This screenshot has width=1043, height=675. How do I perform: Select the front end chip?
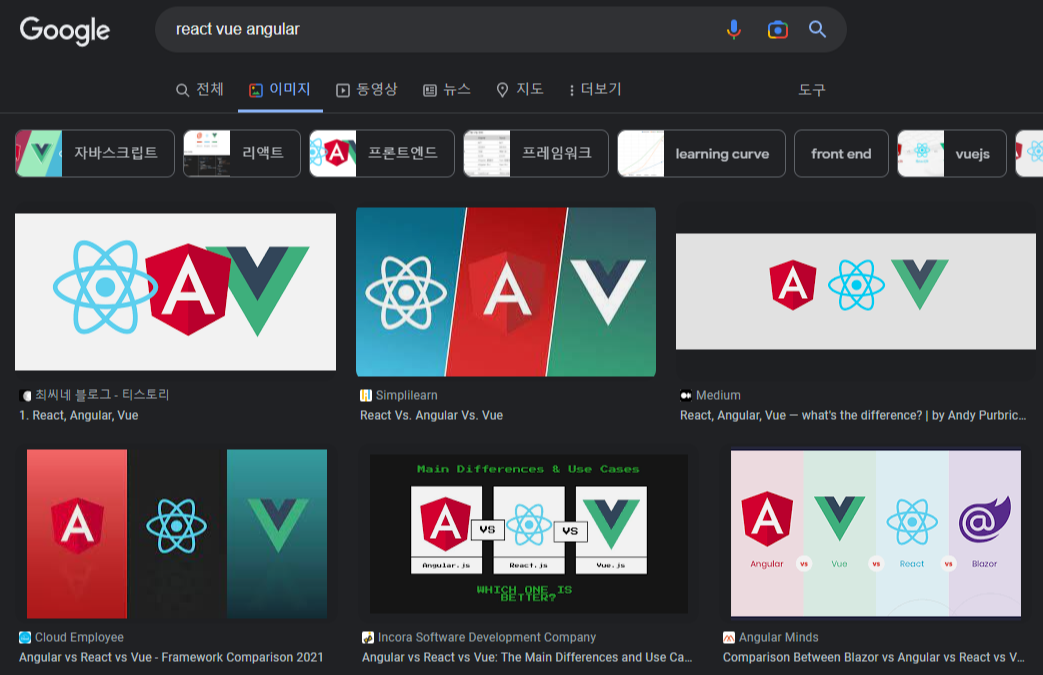click(841, 154)
